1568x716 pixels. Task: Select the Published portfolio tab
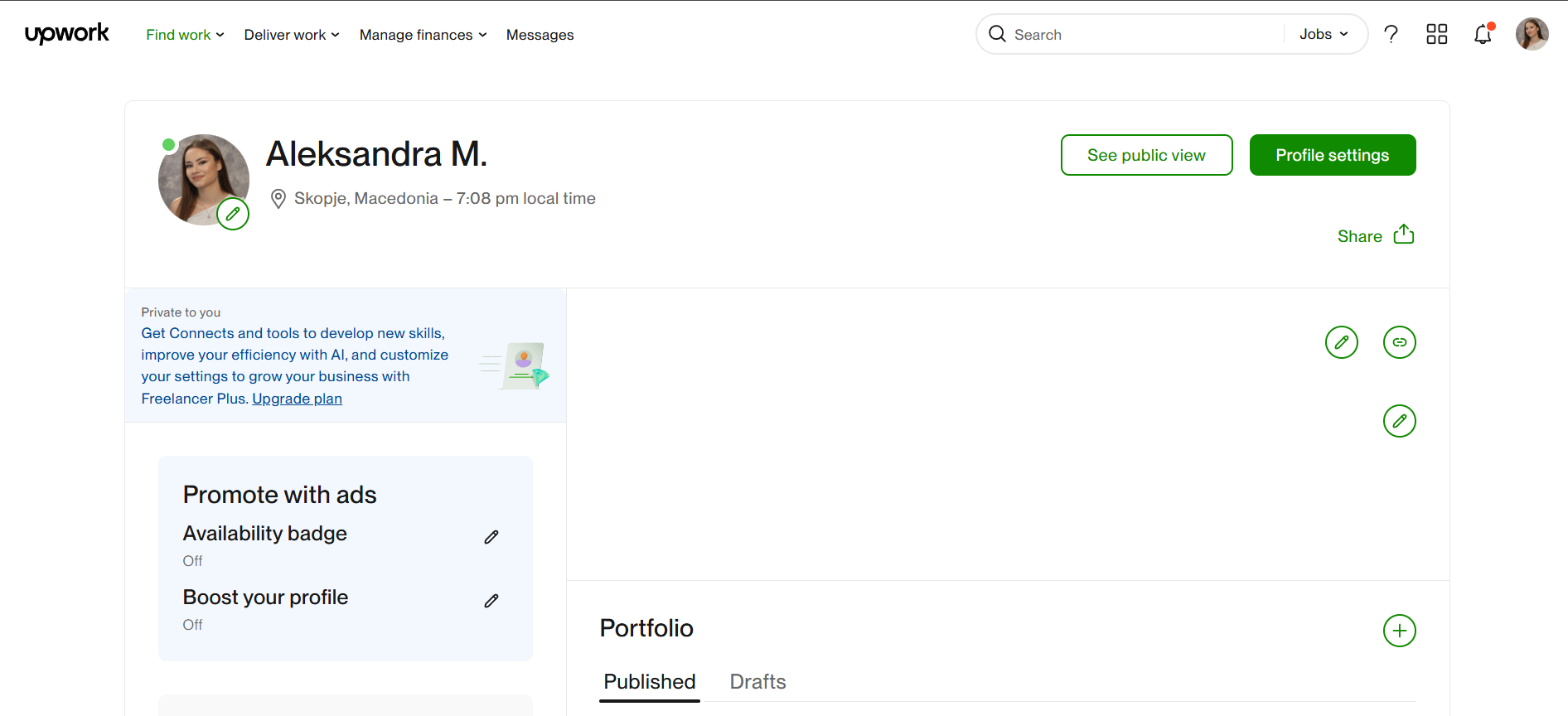tap(650, 681)
